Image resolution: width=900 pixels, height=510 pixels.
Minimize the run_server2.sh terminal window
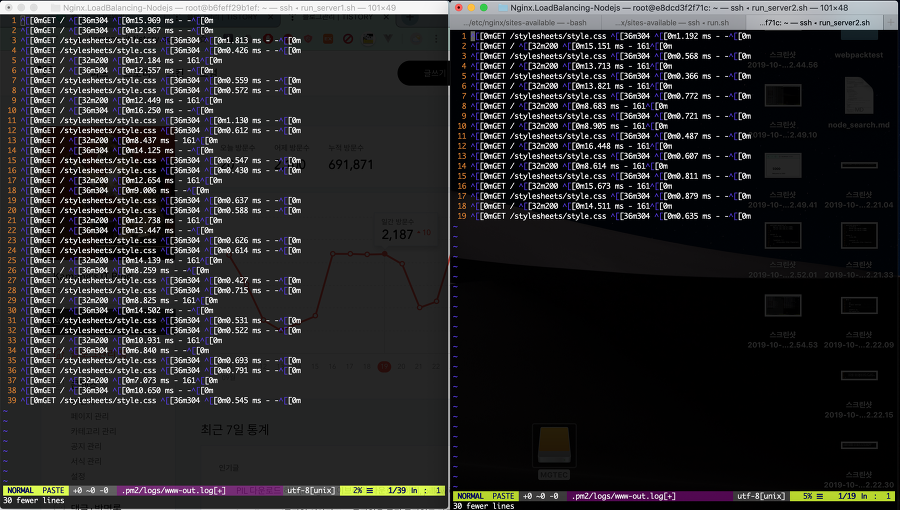(x=471, y=7)
